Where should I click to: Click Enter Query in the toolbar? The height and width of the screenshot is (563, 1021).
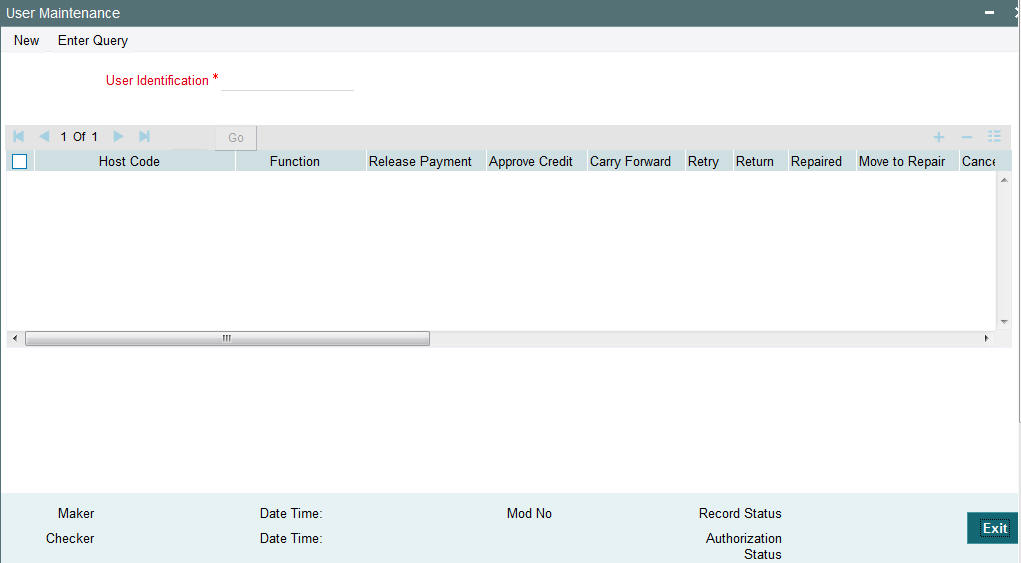pyautogui.click(x=92, y=40)
